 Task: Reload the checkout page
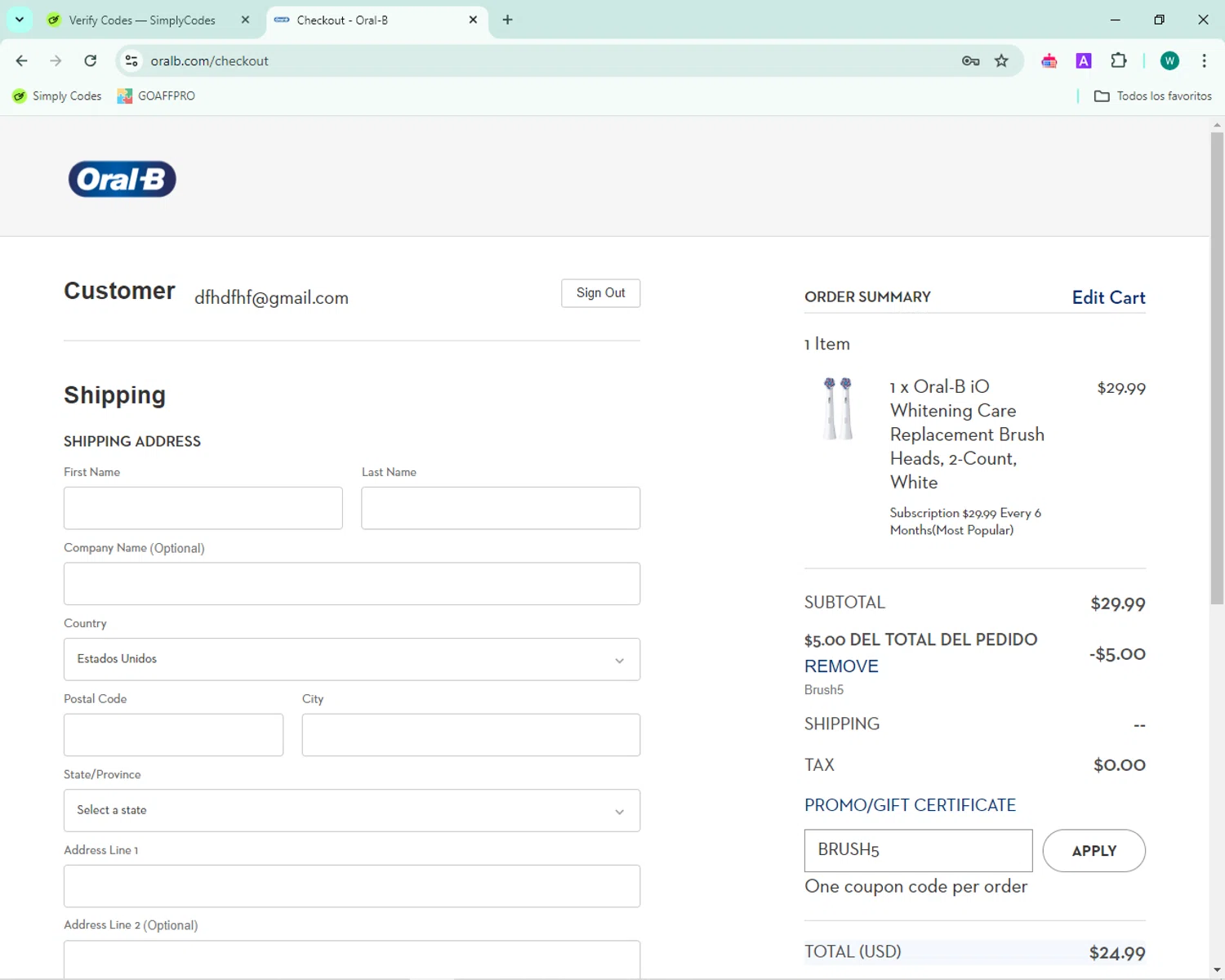point(91,60)
